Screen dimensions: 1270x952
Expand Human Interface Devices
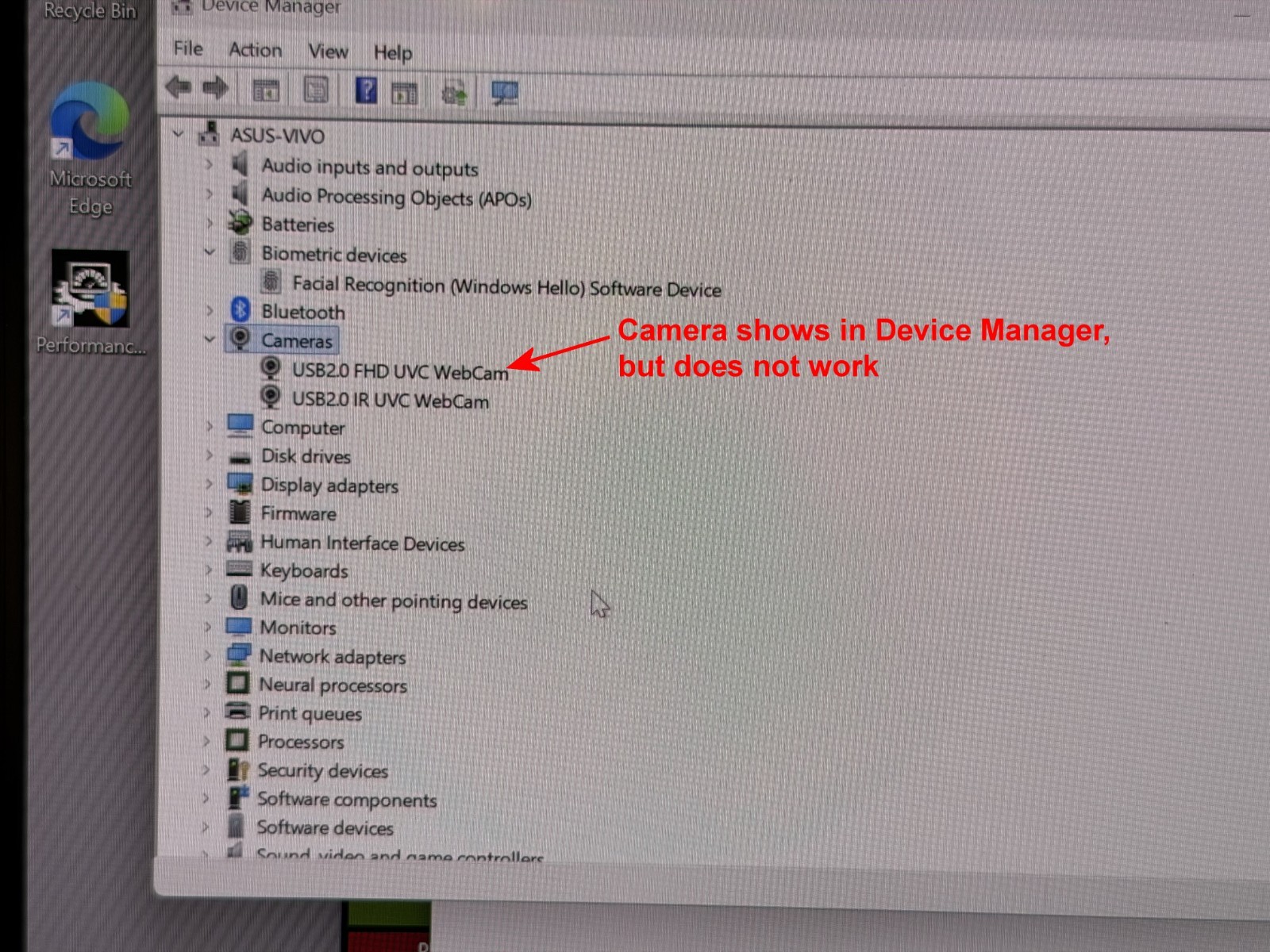(209, 541)
